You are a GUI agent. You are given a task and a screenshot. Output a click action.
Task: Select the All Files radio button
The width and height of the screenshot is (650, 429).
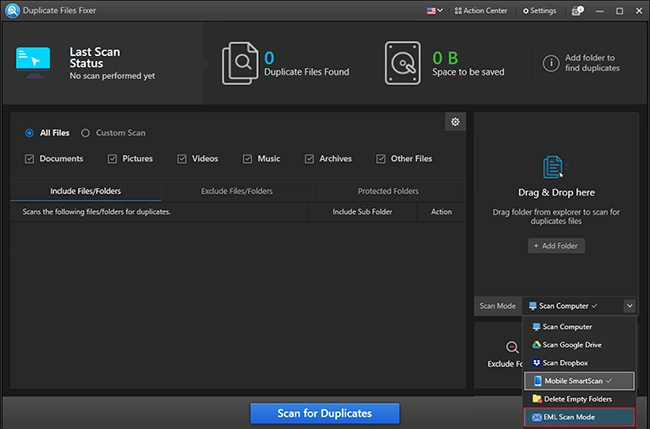pyautogui.click(x=29, y=133)
